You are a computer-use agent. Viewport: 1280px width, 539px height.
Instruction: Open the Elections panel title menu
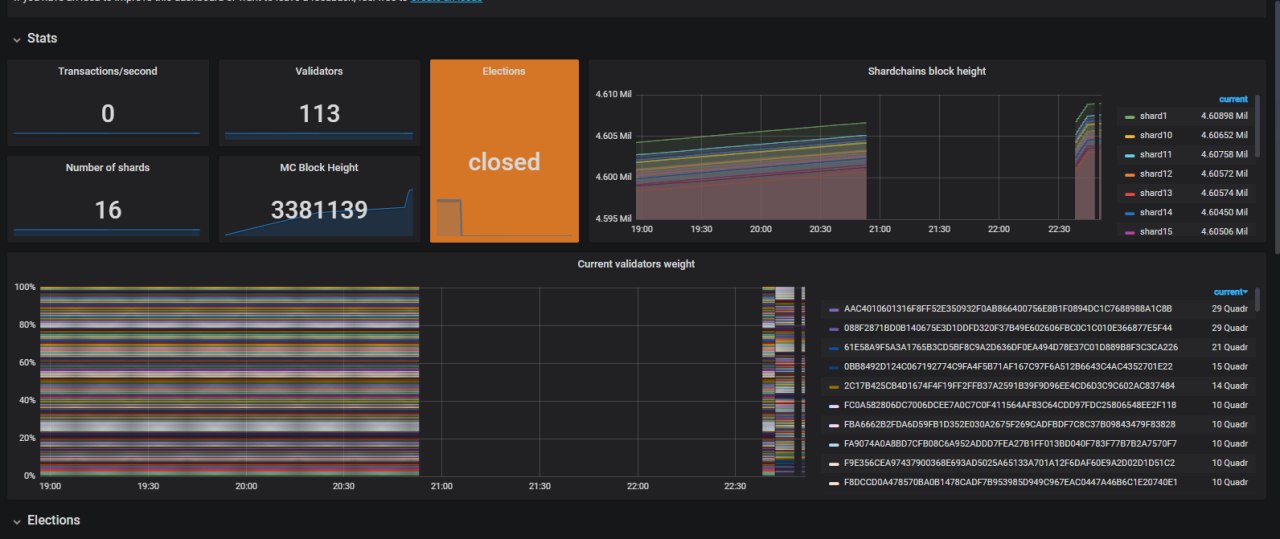point(504,71)
